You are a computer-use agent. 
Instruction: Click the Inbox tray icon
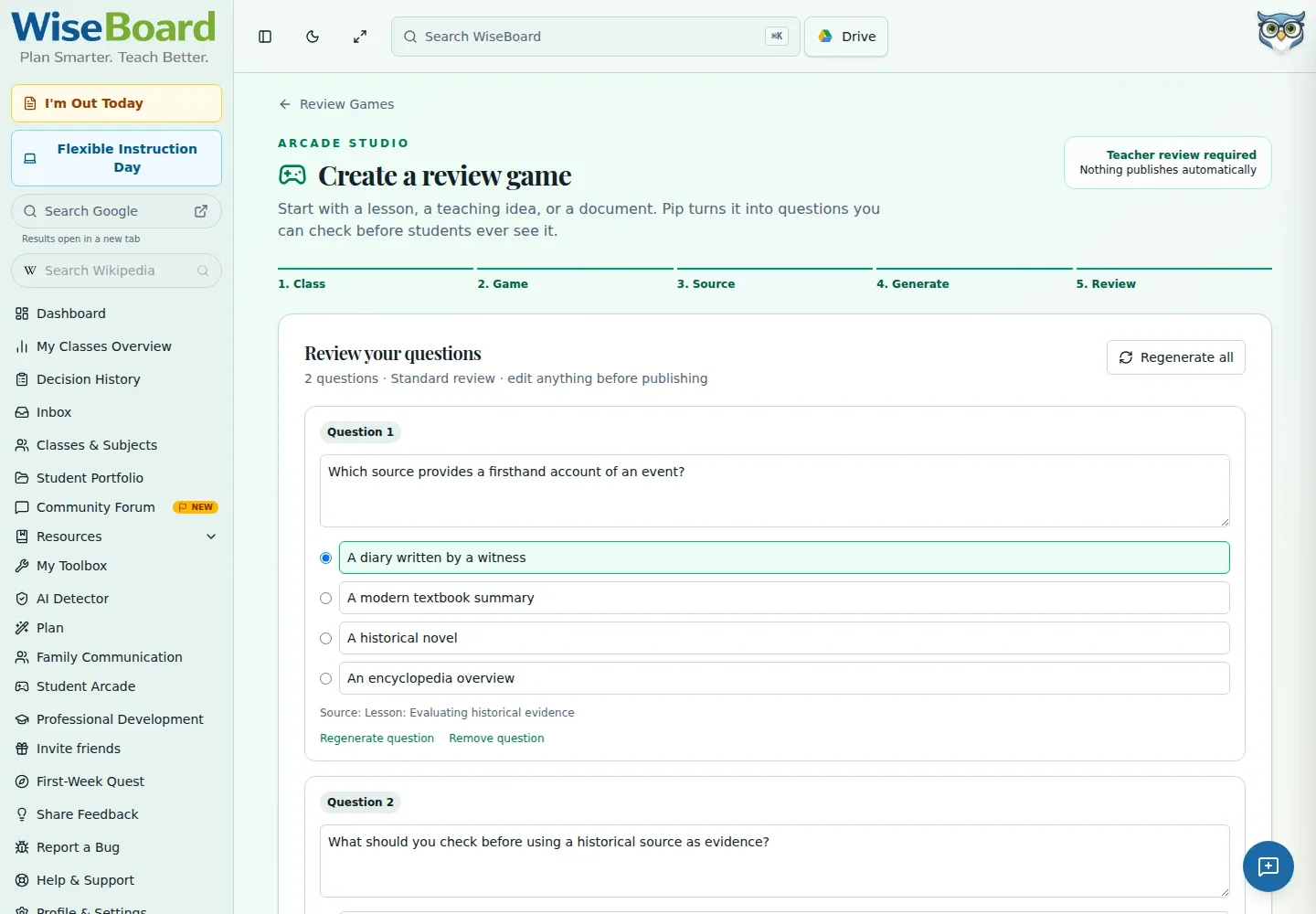click(22, 412)
